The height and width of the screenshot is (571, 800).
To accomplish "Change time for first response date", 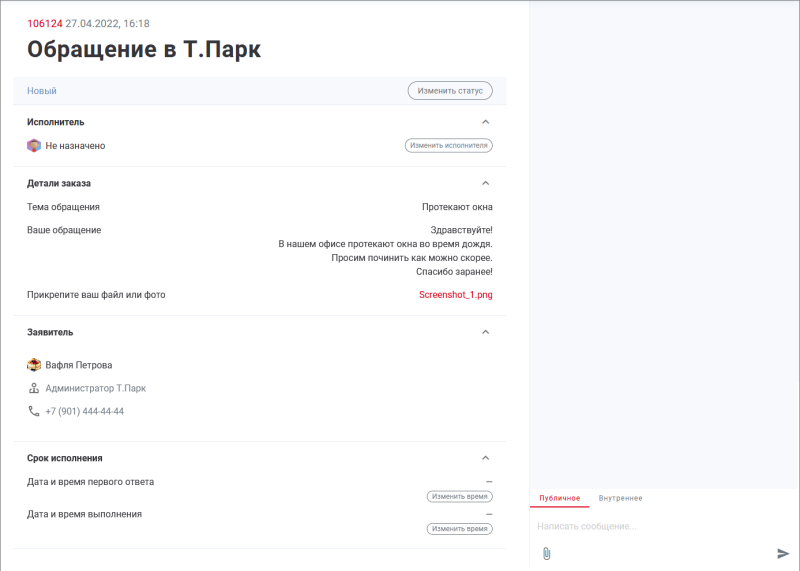I will 459,496.
